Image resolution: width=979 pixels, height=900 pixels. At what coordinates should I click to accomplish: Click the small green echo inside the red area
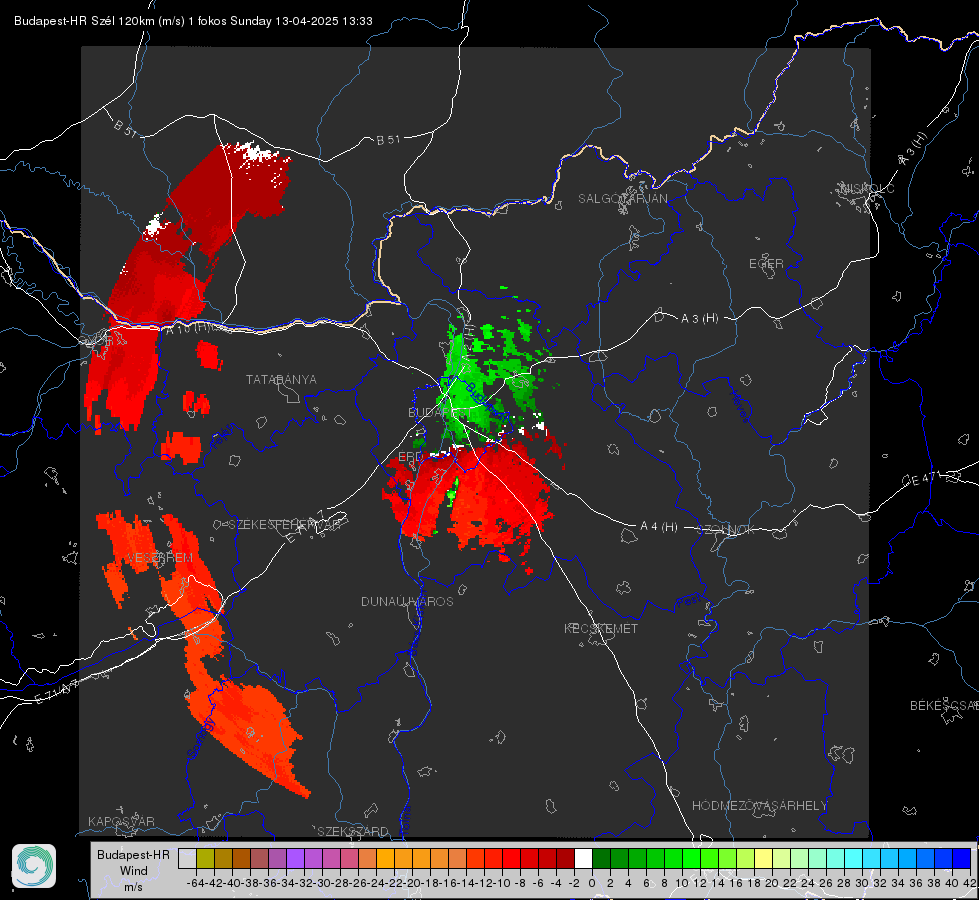(x=453, y=492)
